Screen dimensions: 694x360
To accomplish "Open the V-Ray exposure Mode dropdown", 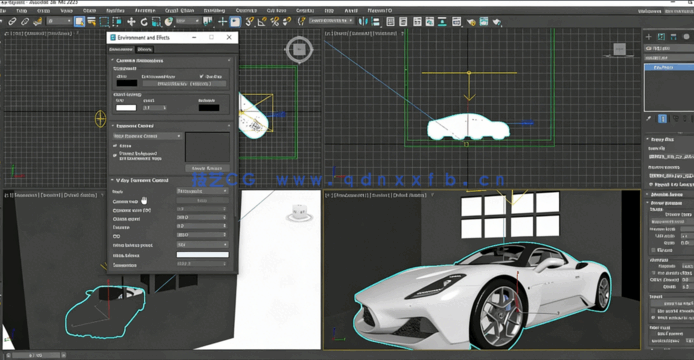I will click(x=202, y=191).
